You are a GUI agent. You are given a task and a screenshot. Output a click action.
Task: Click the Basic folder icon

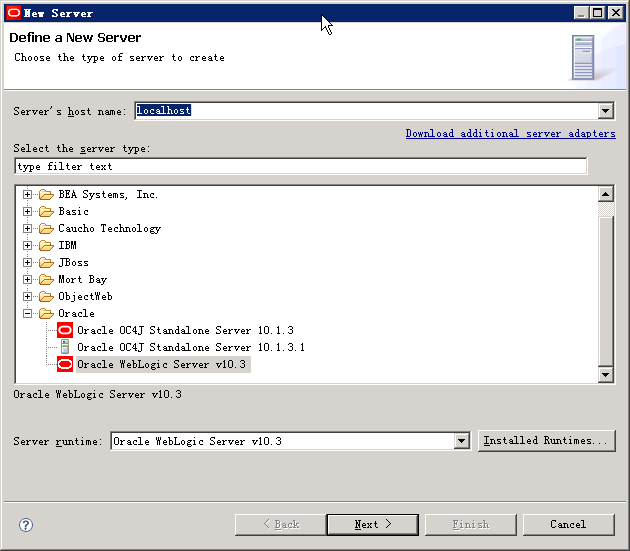point(46,212)
